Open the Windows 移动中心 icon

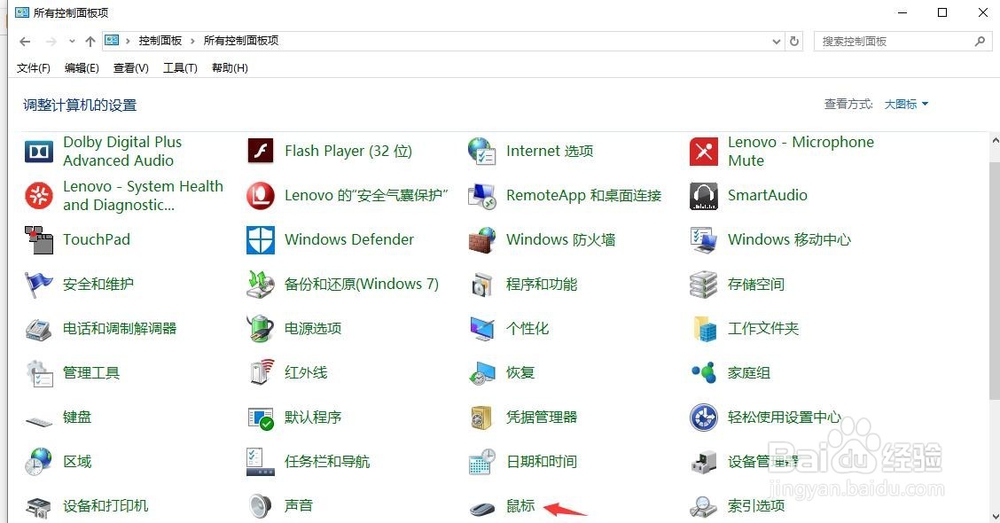point(703,240)
